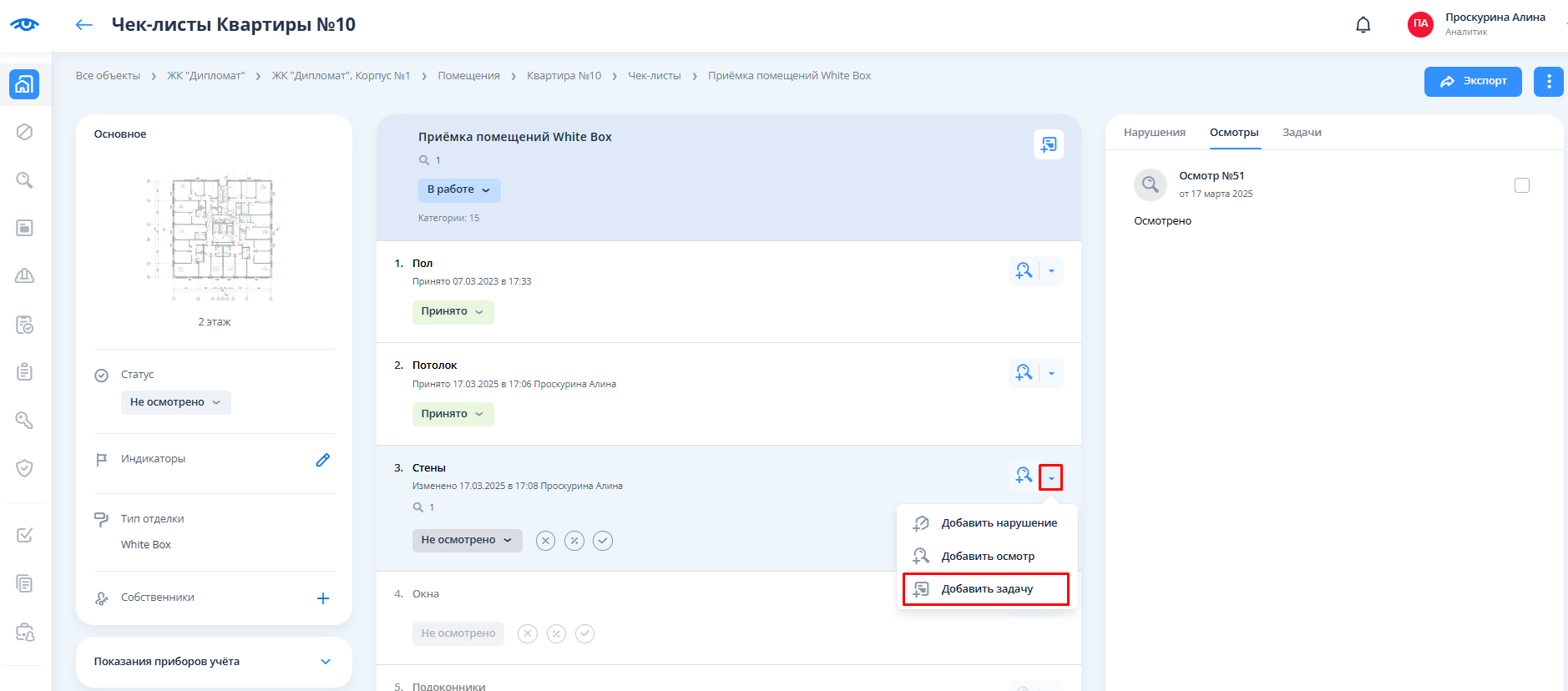1568x691 pixels.
Task: Click the pencil icon to edit Индикаторы
Action: click(x=323, y=460)
